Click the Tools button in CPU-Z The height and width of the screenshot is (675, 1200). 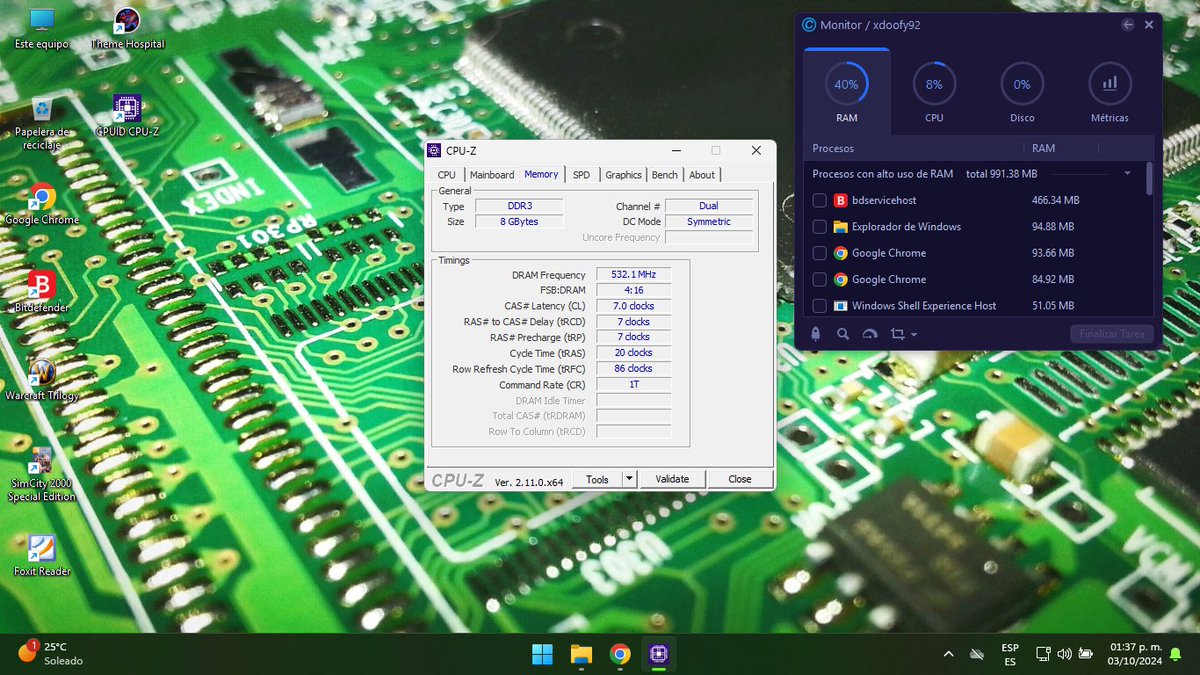(x=598, y=479)
